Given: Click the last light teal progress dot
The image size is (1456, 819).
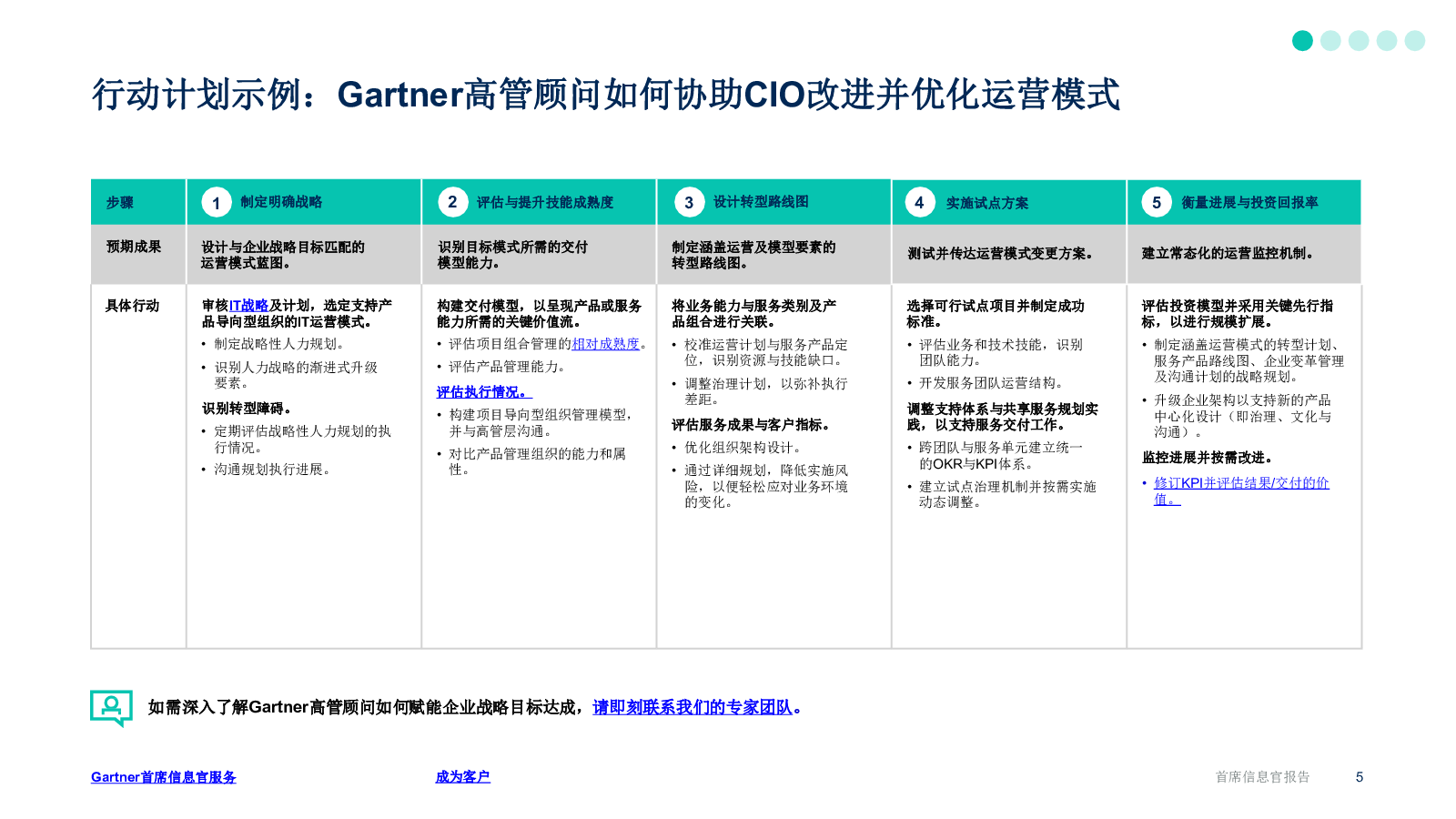Looking at the screenshot, I should coord(1414,41).
